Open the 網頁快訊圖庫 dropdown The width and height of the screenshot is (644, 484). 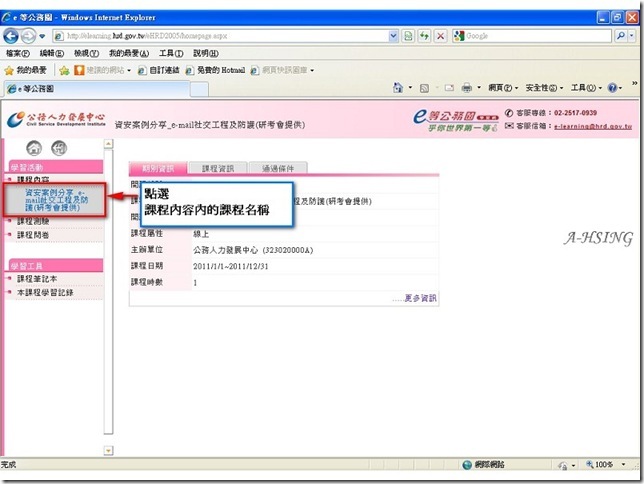tap(283, 70)
